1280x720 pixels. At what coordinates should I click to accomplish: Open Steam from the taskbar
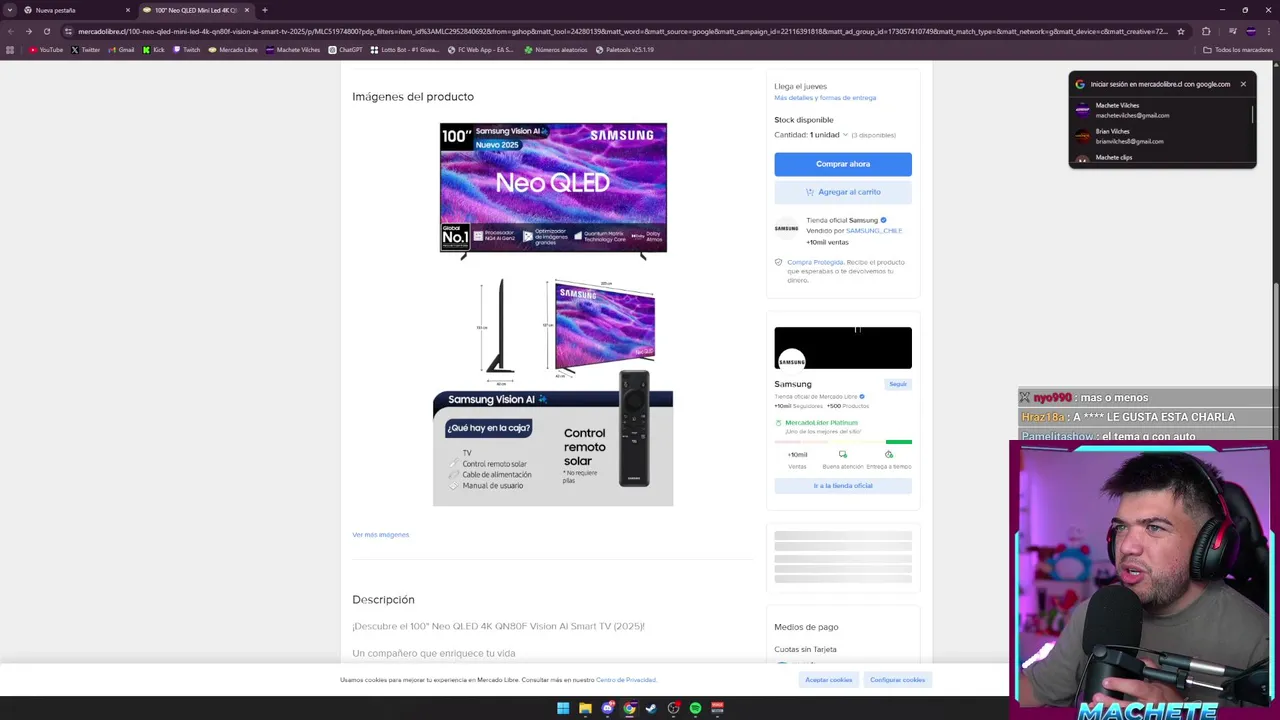[651, 708]
